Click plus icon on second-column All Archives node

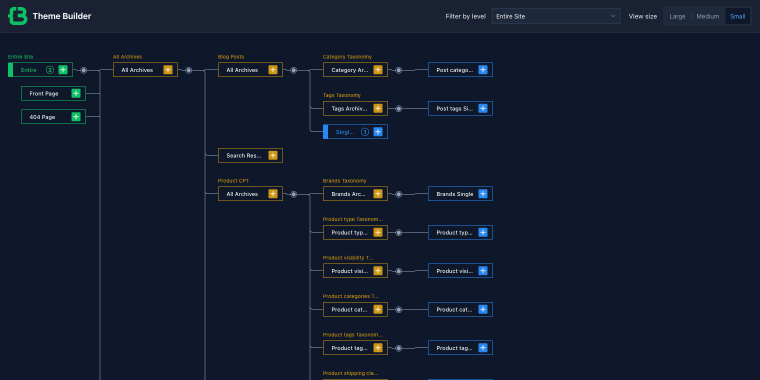click(x=168, y=70)
